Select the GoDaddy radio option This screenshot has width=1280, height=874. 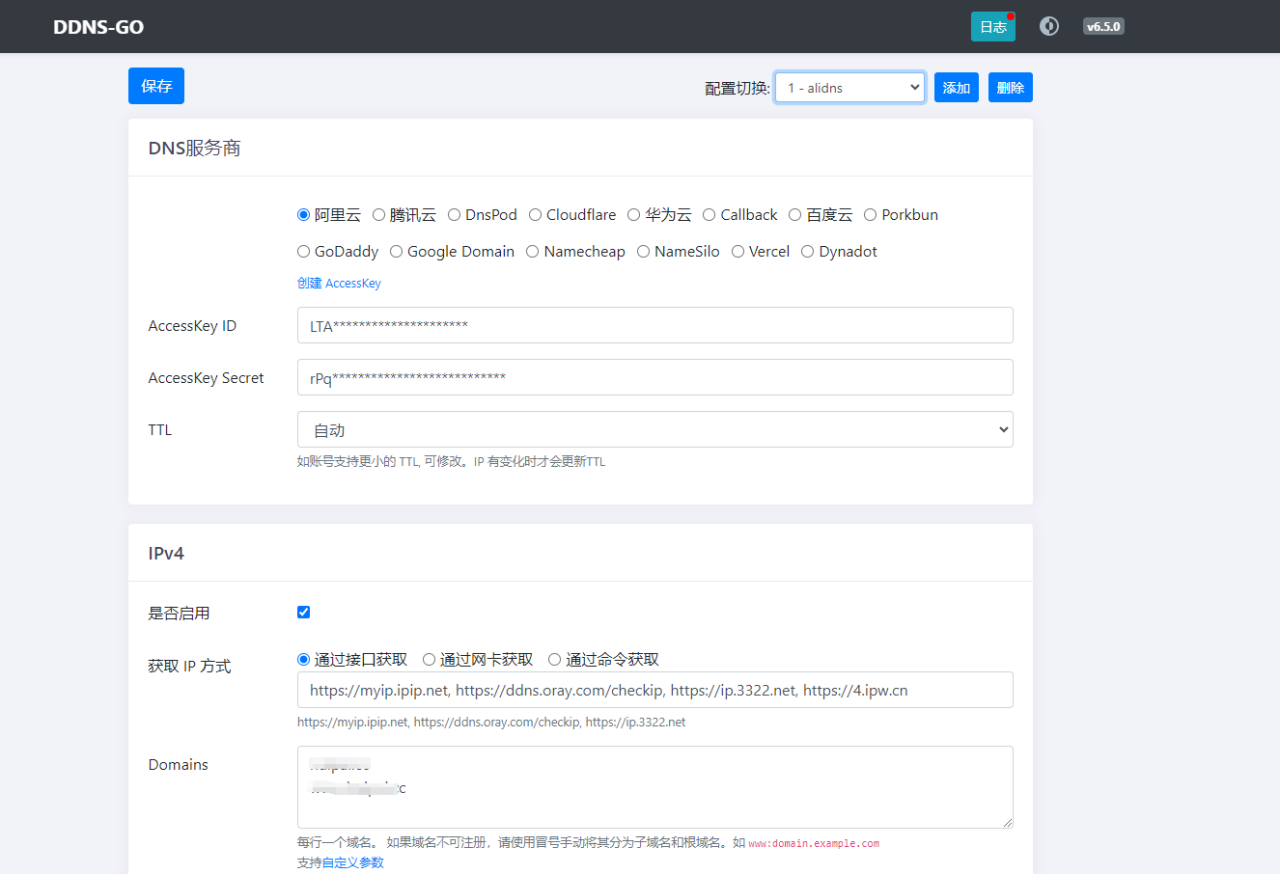tap(304, 252)
